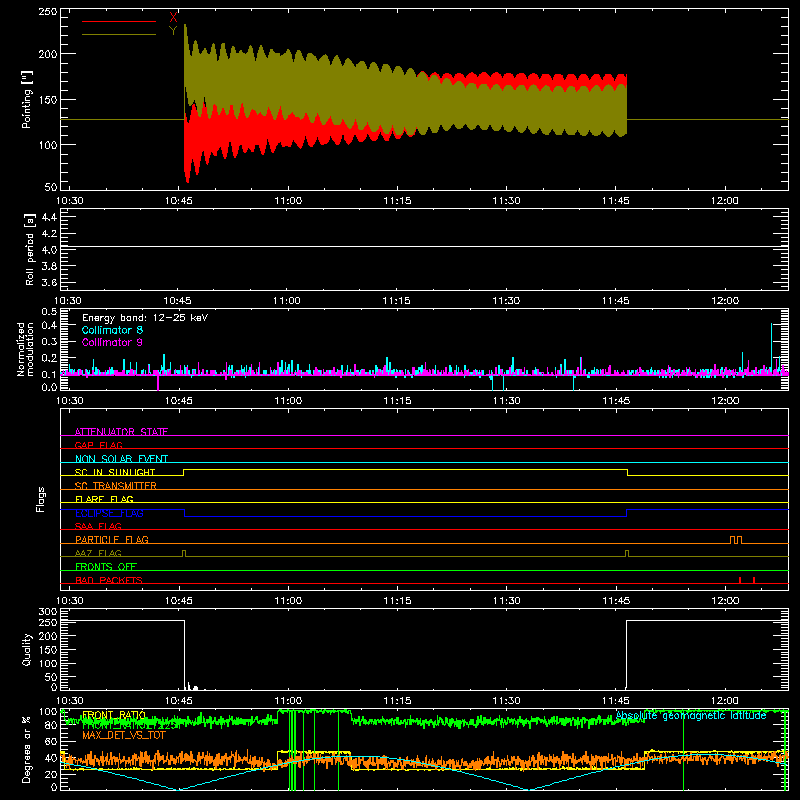Click the 10:45 time label under the Pointing plot
This screenshot has height=800, width=800.
pos(179,201)
